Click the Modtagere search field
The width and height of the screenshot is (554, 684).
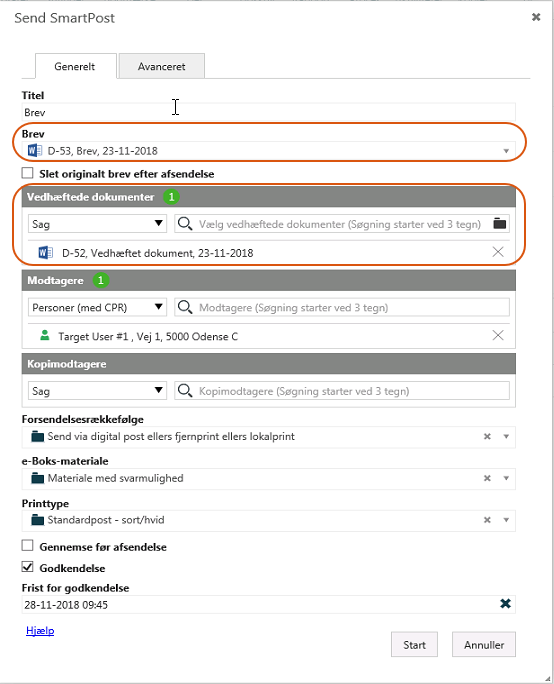coord(342,308)
